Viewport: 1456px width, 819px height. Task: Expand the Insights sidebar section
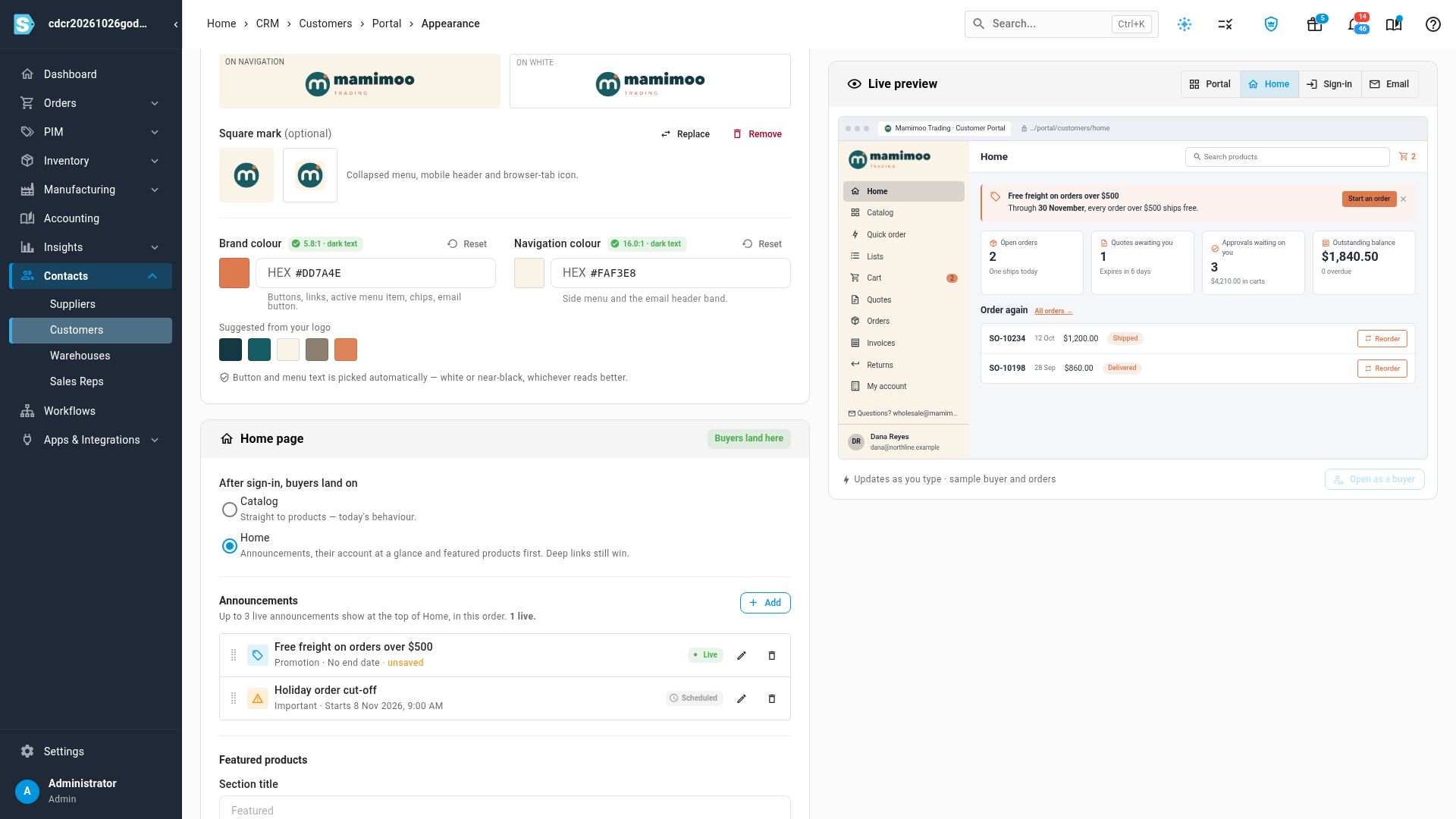pos(155,247)
